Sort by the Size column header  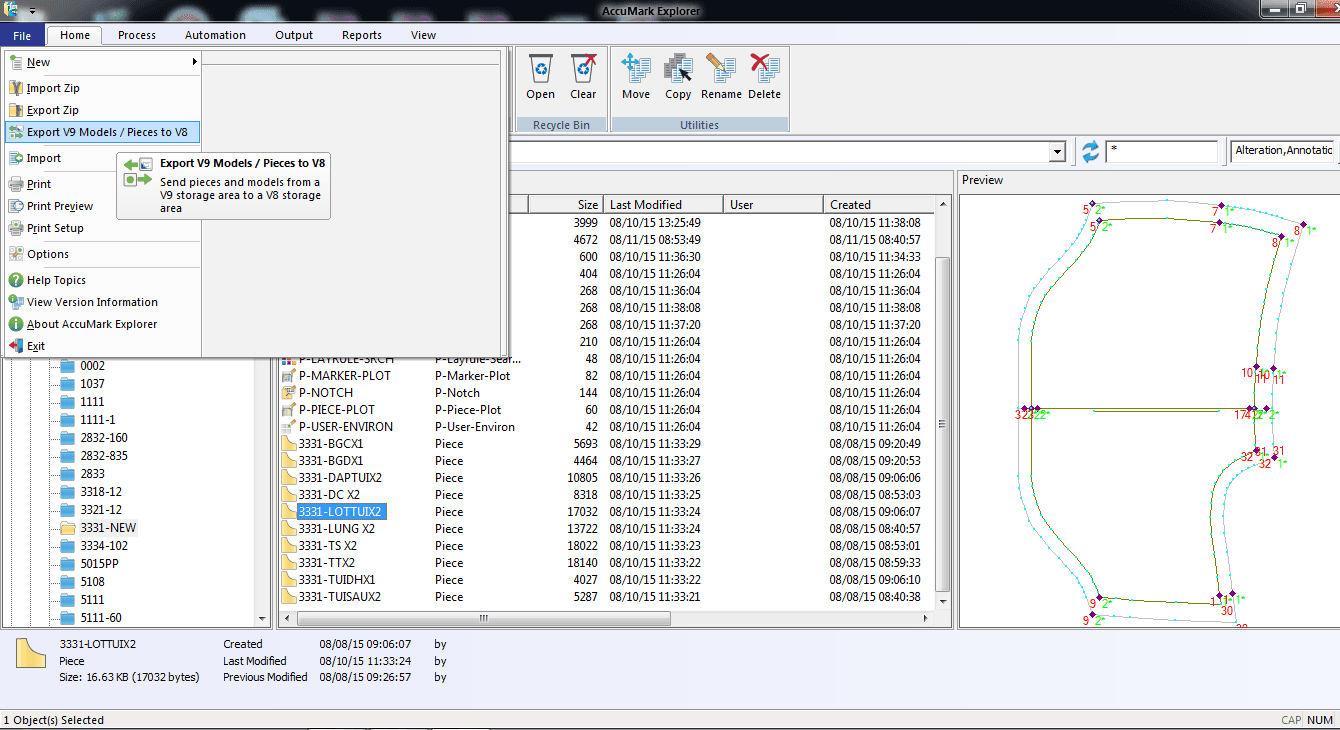point(566,204)
